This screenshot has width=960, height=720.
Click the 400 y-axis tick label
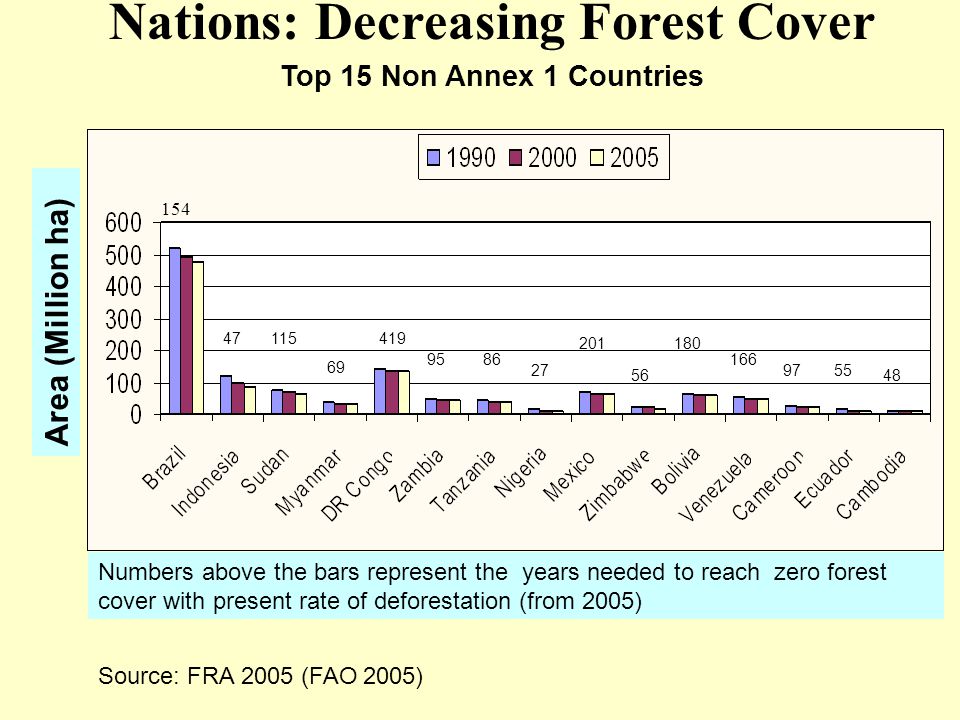pyautogui.click(x=123, y=287)
